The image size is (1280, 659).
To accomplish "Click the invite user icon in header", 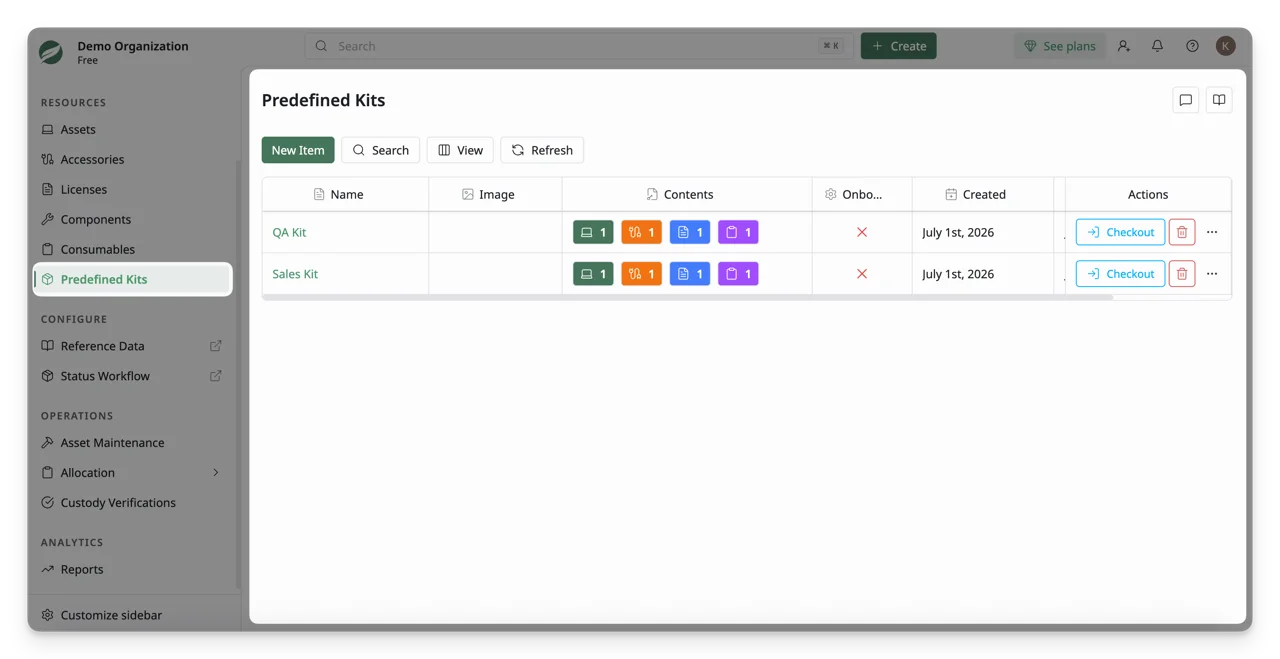I will [1124, 46].
